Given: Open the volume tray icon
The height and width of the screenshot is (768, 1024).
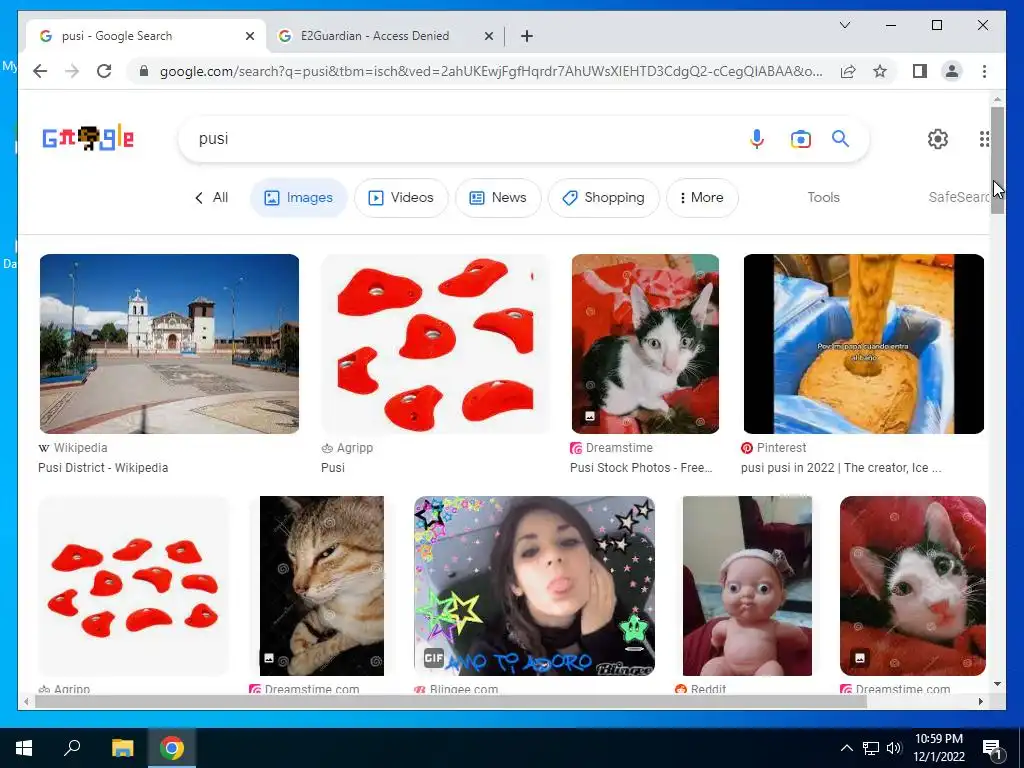Looking at the screenshot, I should point(894,748).
